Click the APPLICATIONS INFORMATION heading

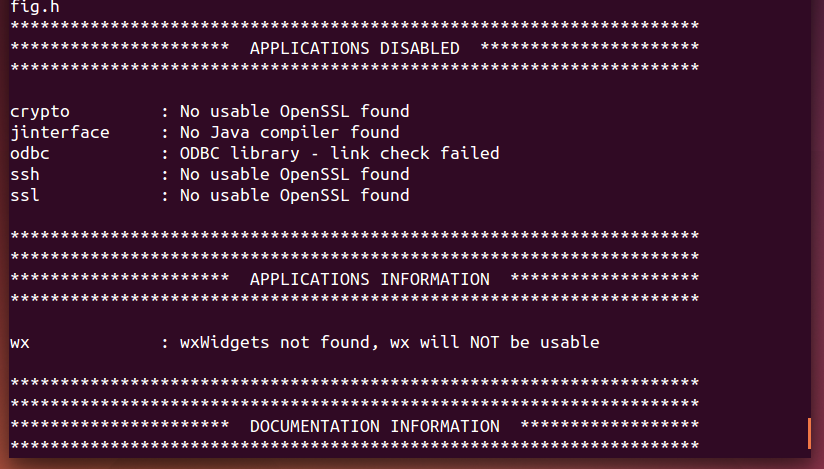(x=369, y=279)
